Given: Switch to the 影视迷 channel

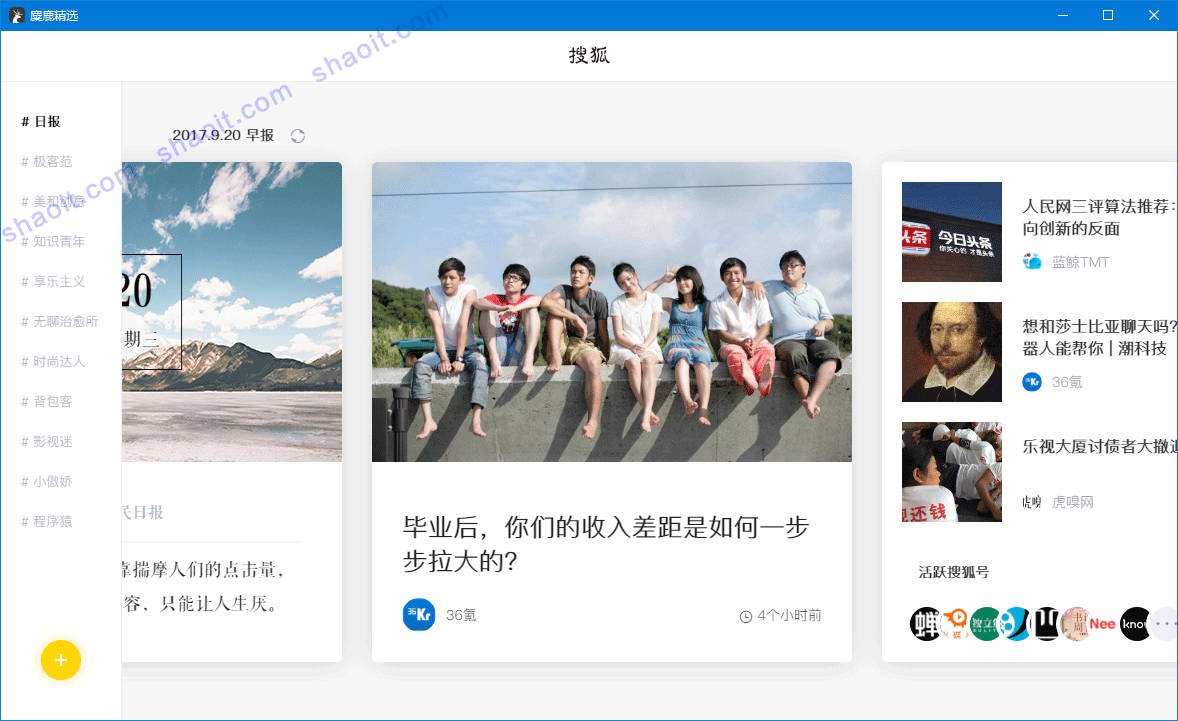Looking at the screenshot, I should (47, 441).
